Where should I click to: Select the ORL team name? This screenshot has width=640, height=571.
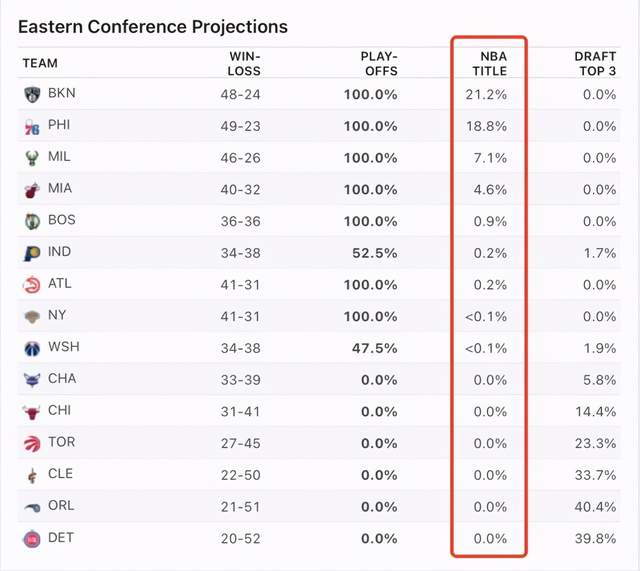[x=61, y=506]
